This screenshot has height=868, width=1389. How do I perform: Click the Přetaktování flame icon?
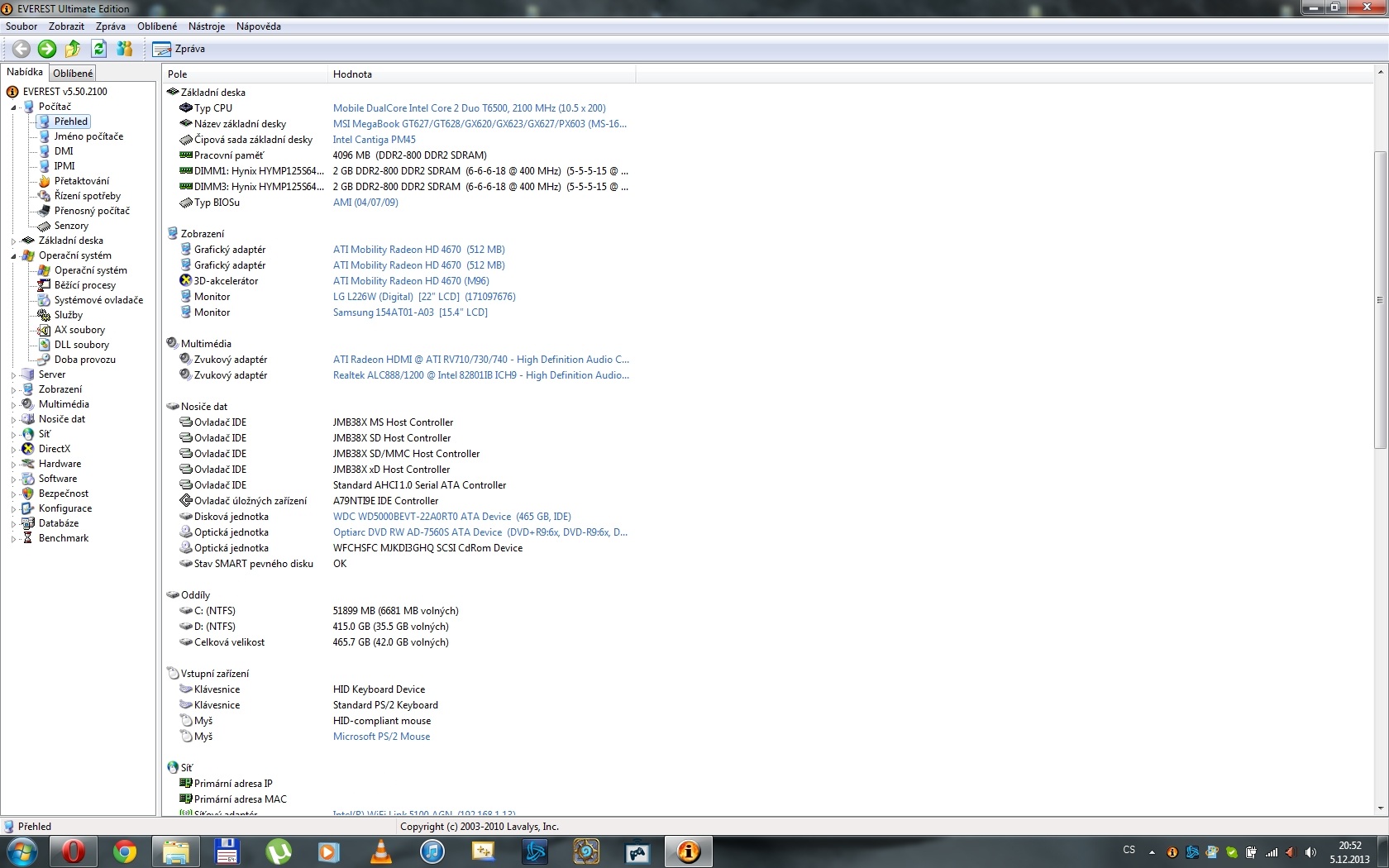click(x=45, y=181)
